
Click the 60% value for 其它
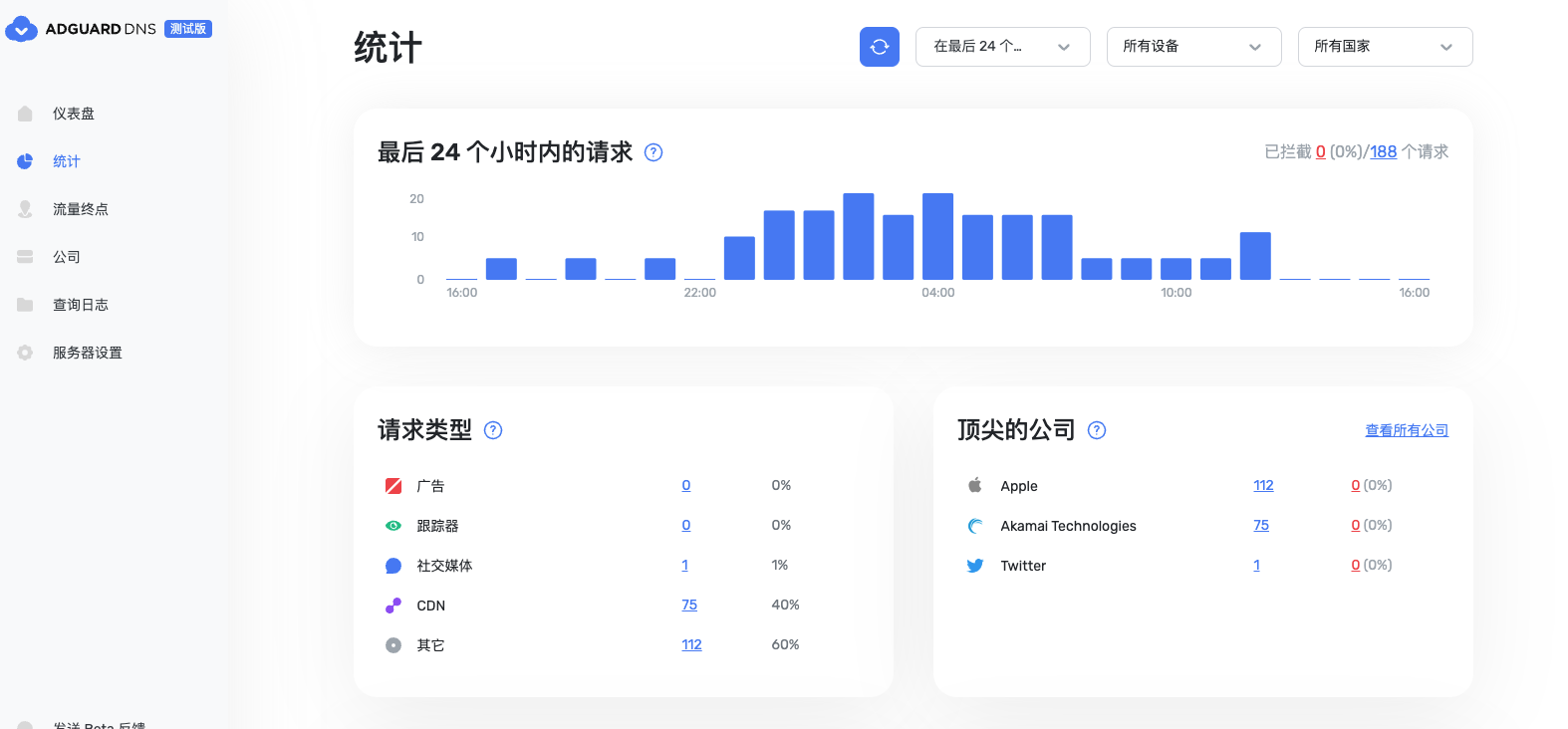click(x=785, y=644)
